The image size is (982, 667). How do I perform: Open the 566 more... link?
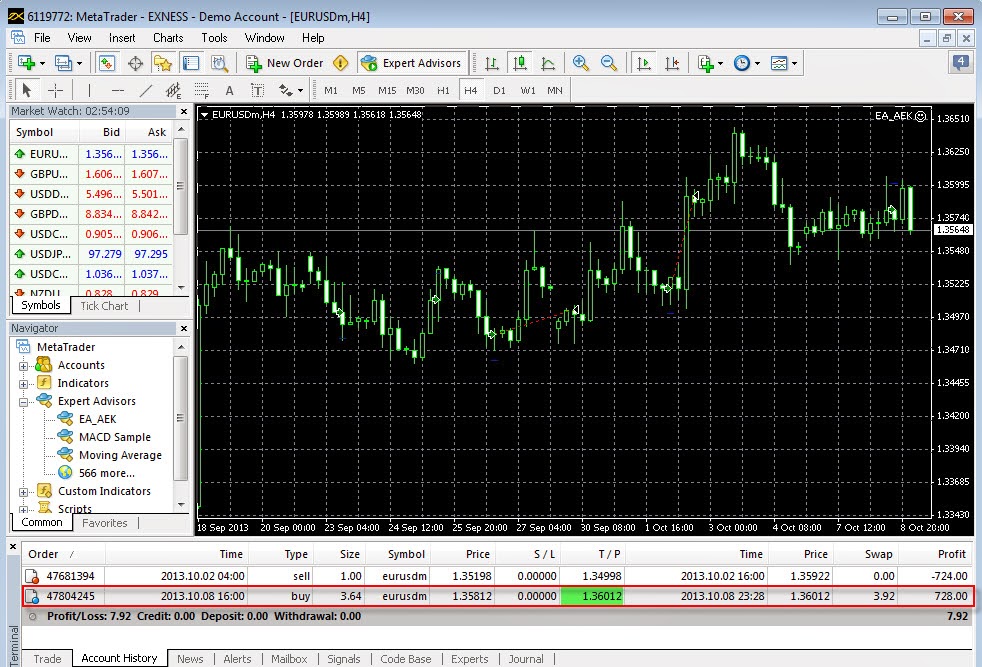point(106,473)
